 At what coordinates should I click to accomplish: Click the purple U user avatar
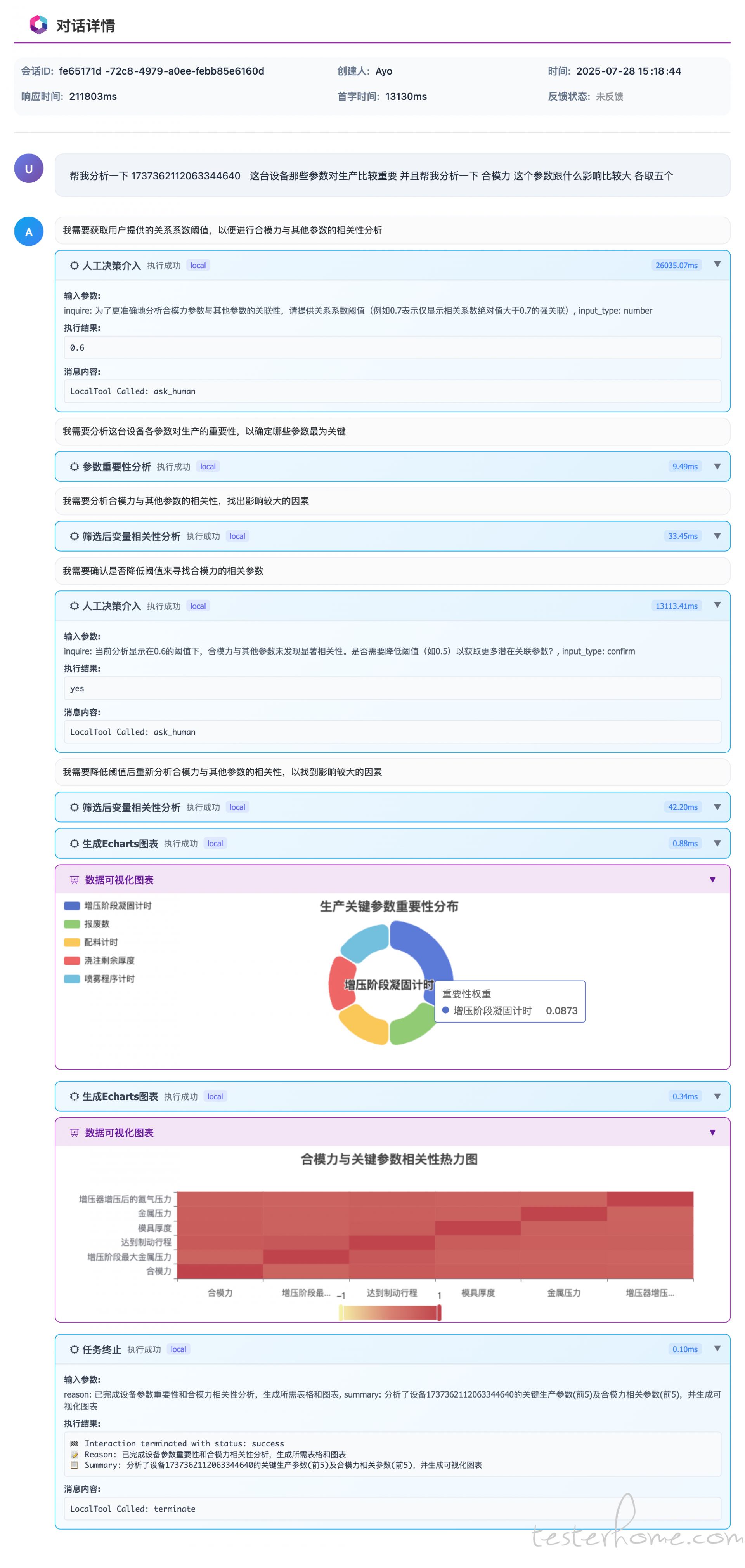[29, 168]
